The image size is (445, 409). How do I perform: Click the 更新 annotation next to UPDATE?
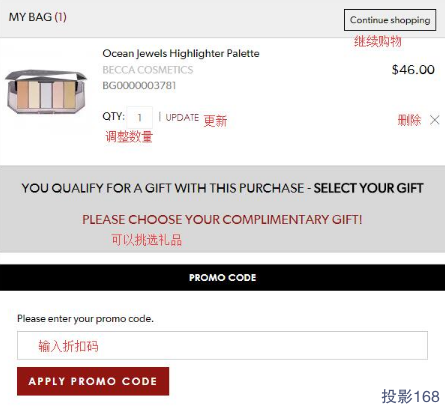click(x=215, y=121)
